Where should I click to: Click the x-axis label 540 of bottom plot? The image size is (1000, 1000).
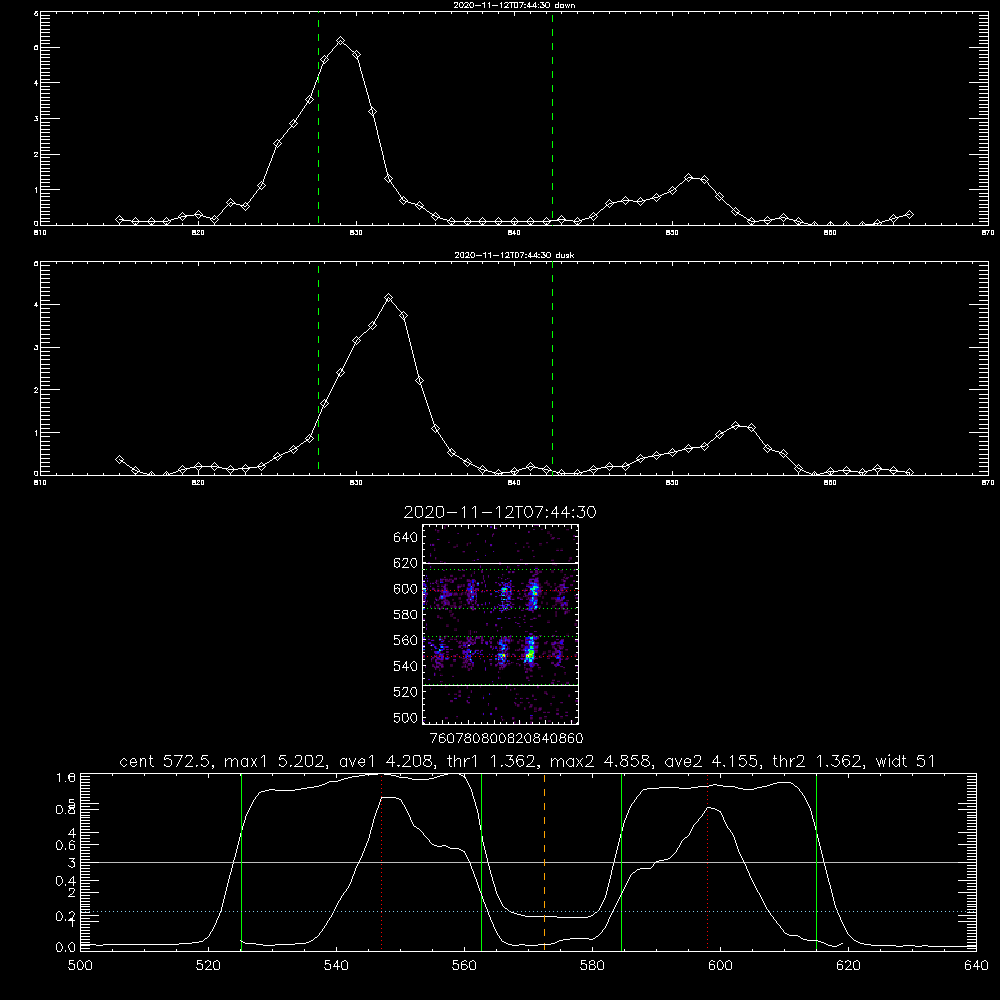click(336, 966)
